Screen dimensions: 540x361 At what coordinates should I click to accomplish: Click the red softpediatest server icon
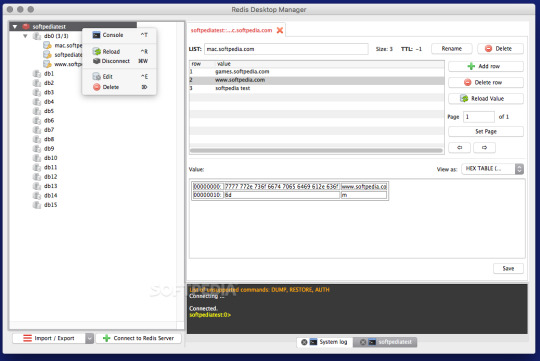(26, 27)
